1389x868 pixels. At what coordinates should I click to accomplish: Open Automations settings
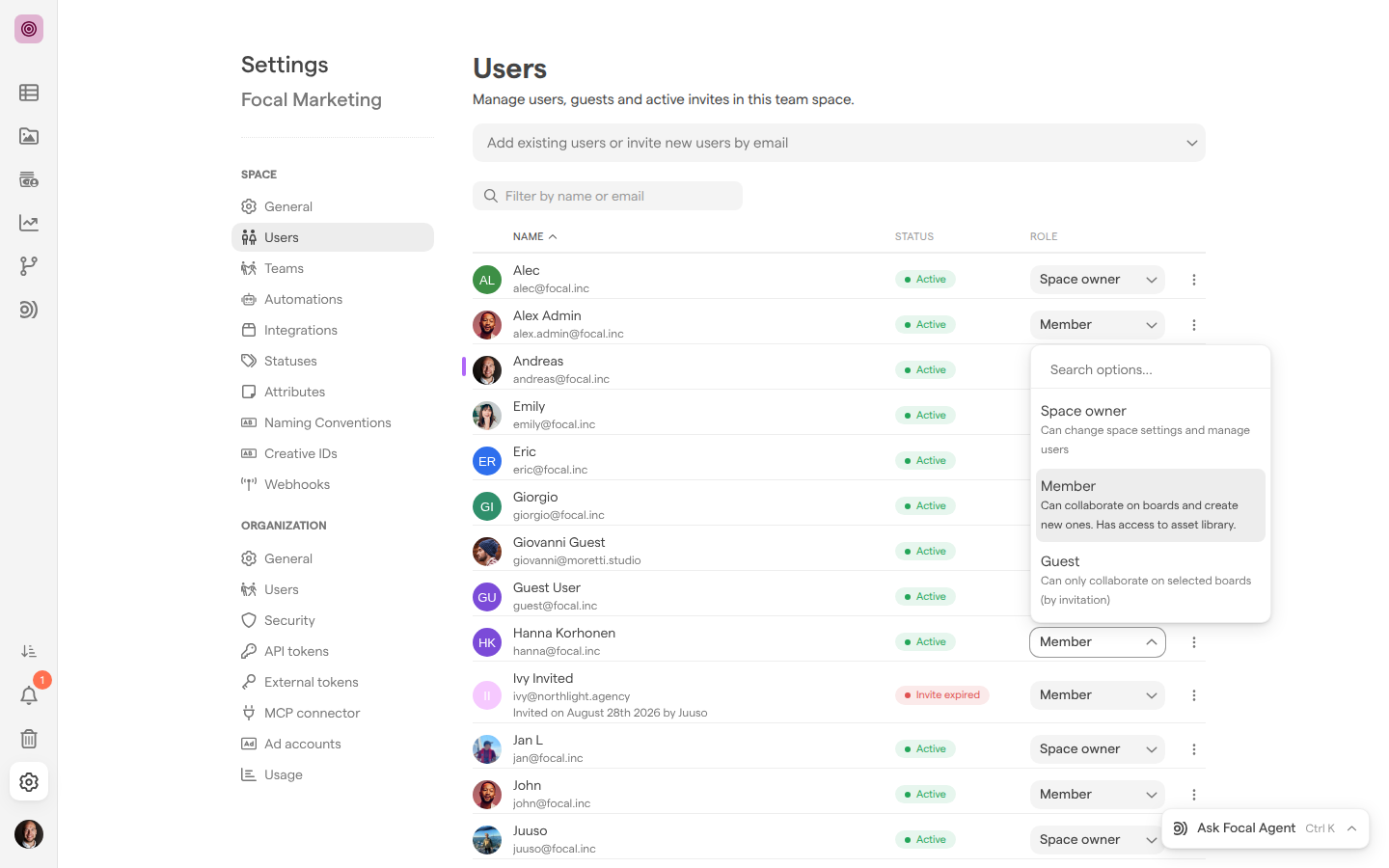[333, 299]
